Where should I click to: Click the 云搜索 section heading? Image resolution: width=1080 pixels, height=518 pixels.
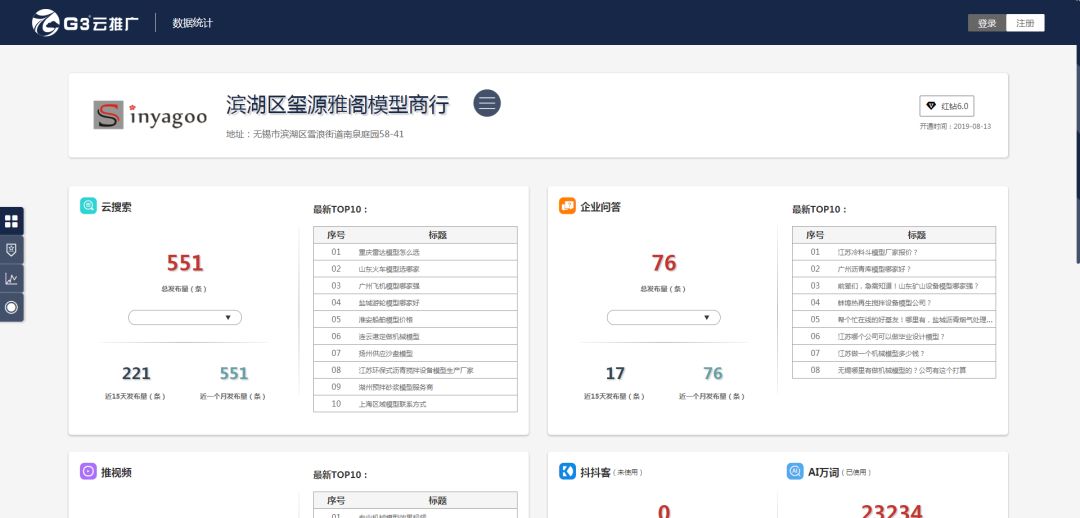tap(116, 207)
